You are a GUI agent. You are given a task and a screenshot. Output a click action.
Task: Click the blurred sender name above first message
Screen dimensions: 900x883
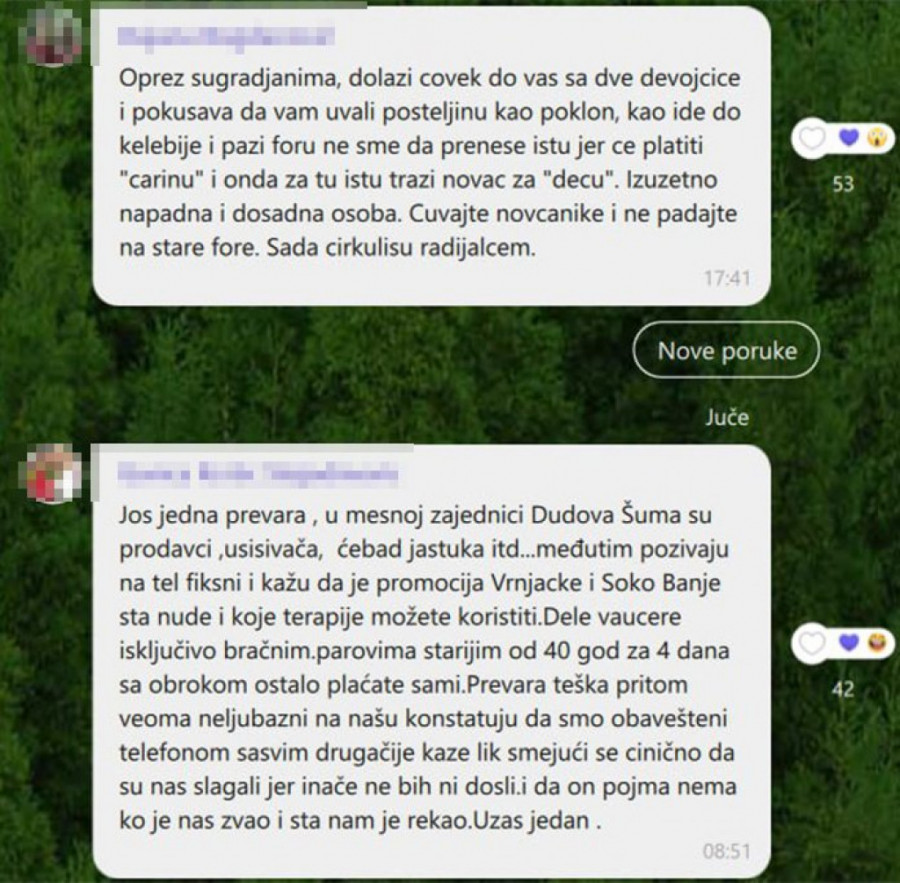(226, 37)
